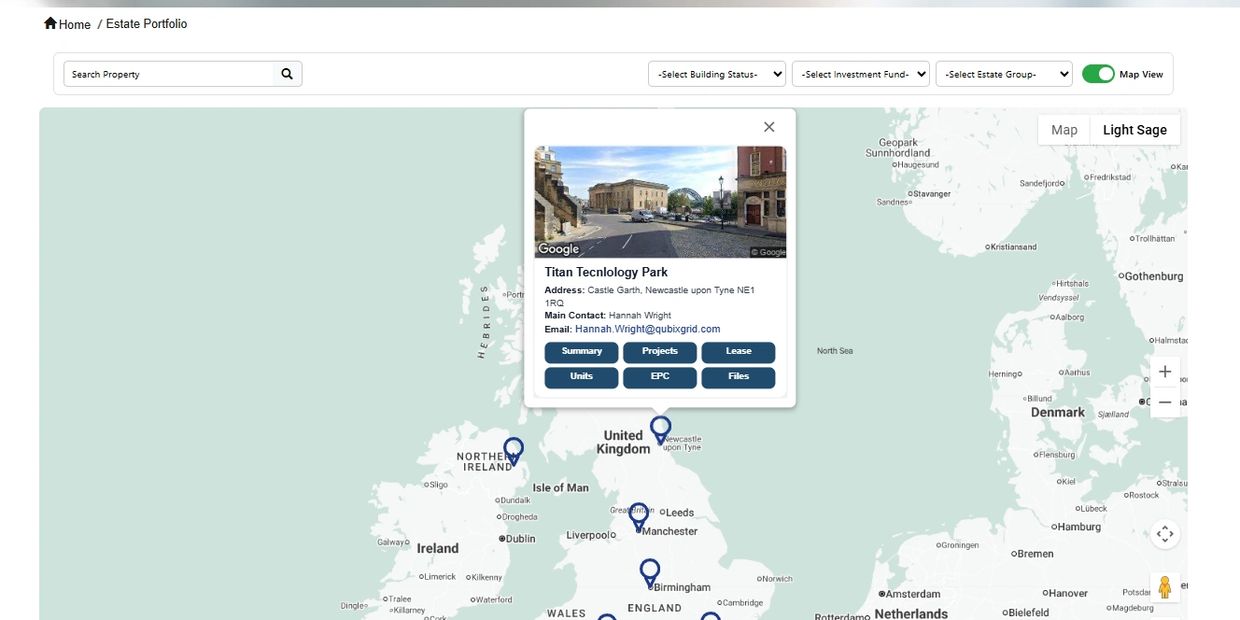The width and height of the screenshot is (1240, 620).
Task: Select the map pin near Manchester
Action: (x=638, y=515)
